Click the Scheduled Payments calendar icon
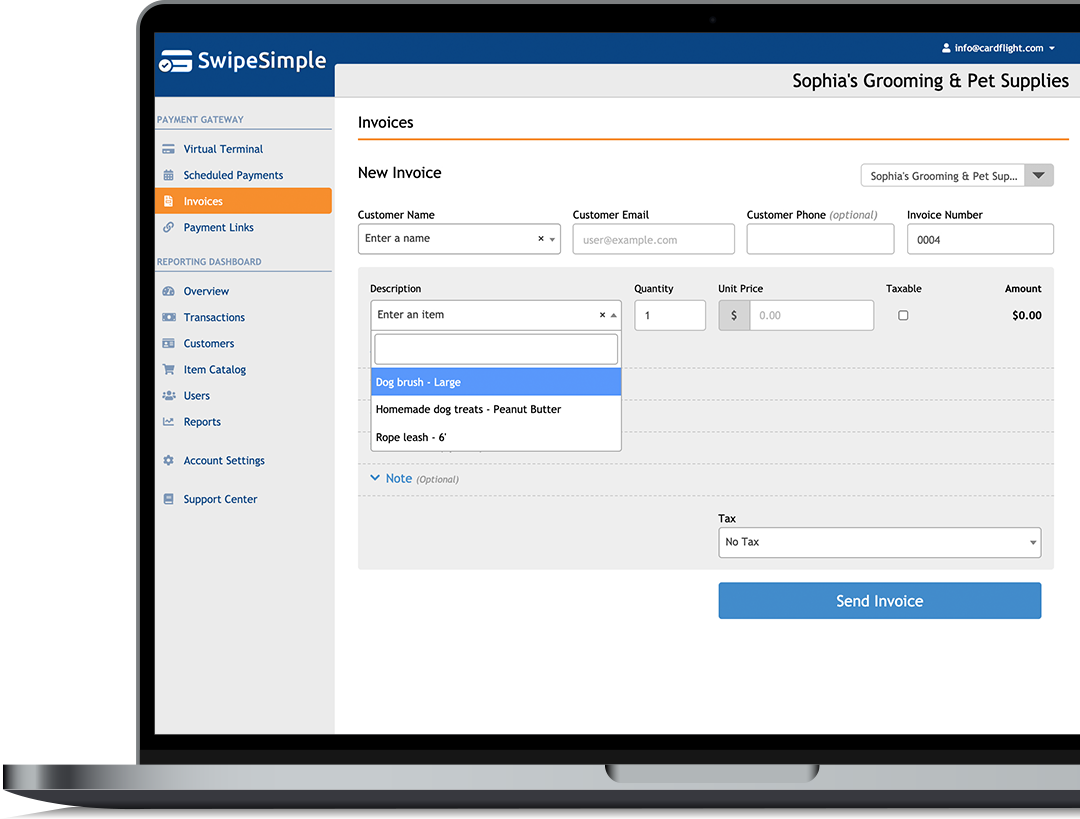The width and height of the screenshot is (1080, 819). coord(168,175)
